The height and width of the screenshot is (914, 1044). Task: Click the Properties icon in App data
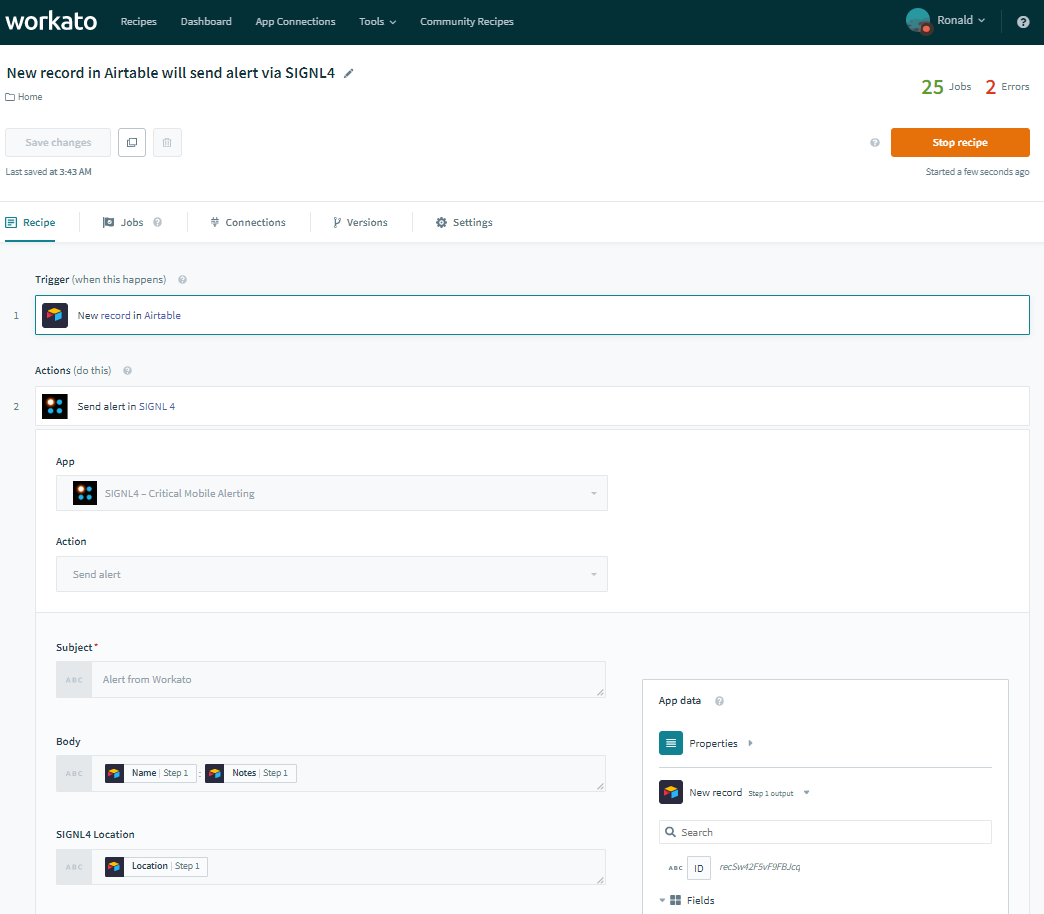pos(670,743)
